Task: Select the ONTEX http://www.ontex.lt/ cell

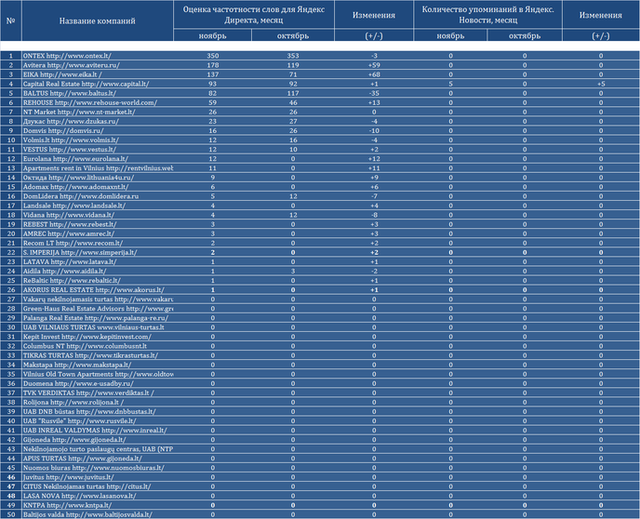Action: pyautogui.click(x=97, y=55)
